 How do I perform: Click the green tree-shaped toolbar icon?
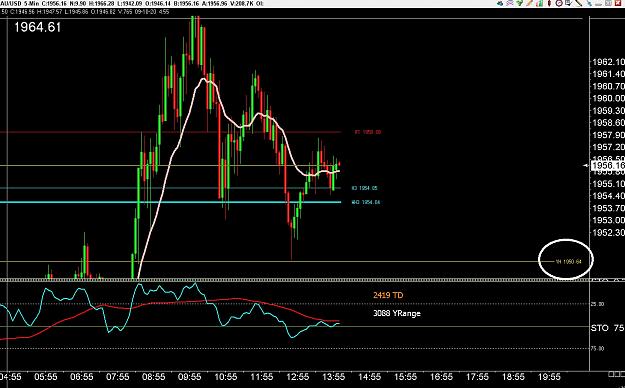click(519, 3)
